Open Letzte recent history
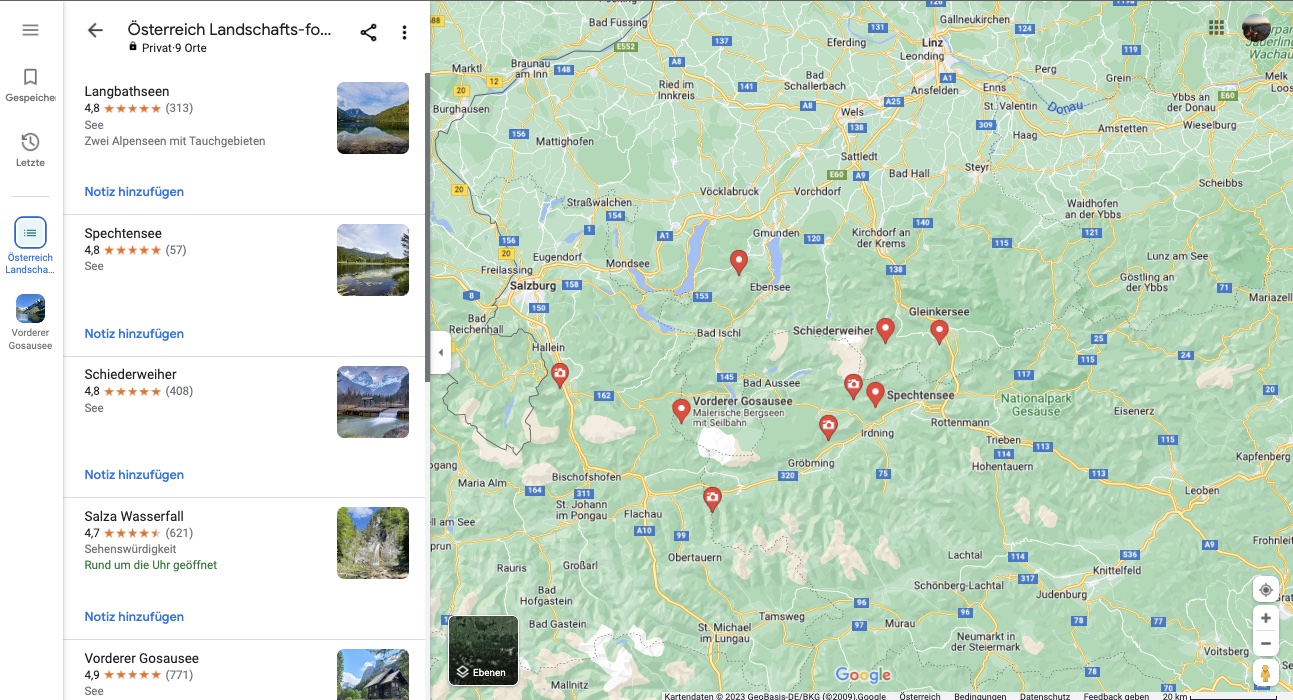Image resolution: width=1293 pixels, height=700 pixels. click(x=30, y=150)
